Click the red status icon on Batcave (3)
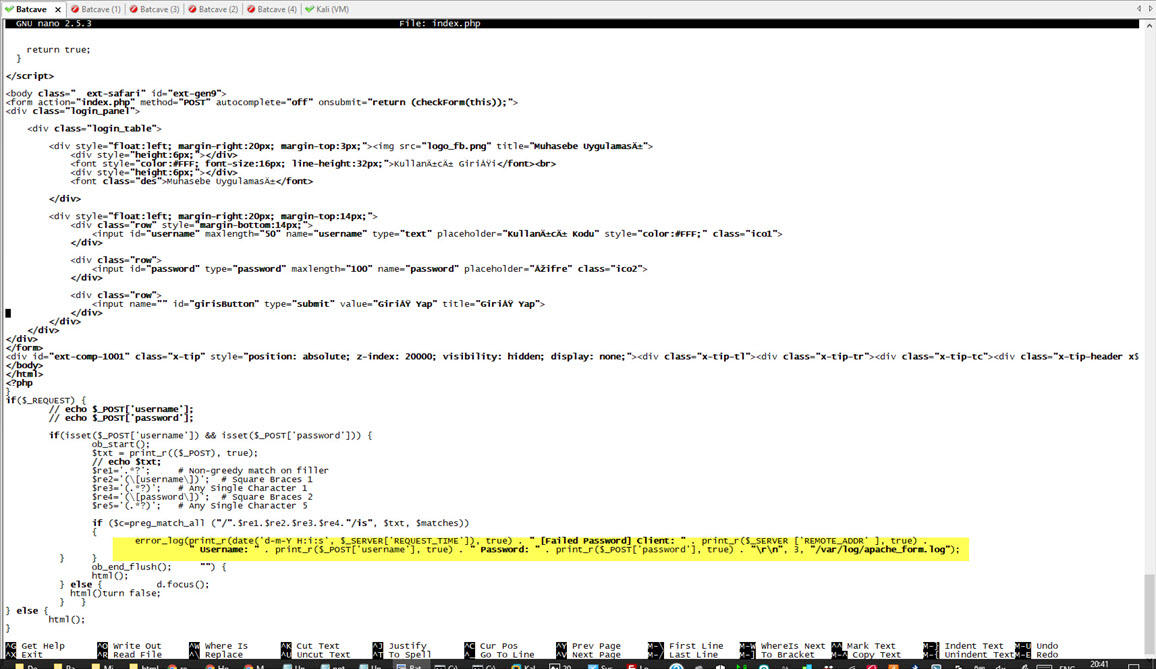Screen dimensions: 1156x669 point(134,9)
